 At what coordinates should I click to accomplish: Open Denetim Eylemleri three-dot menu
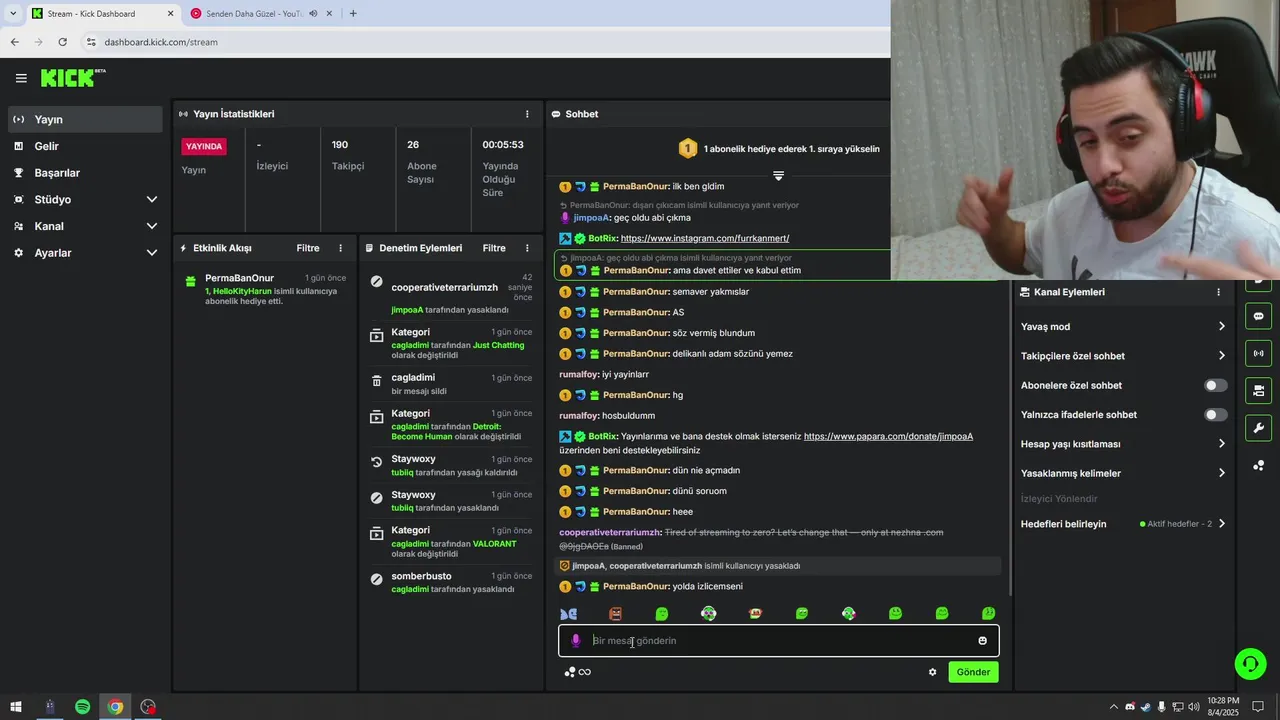[x=527, y=248]
